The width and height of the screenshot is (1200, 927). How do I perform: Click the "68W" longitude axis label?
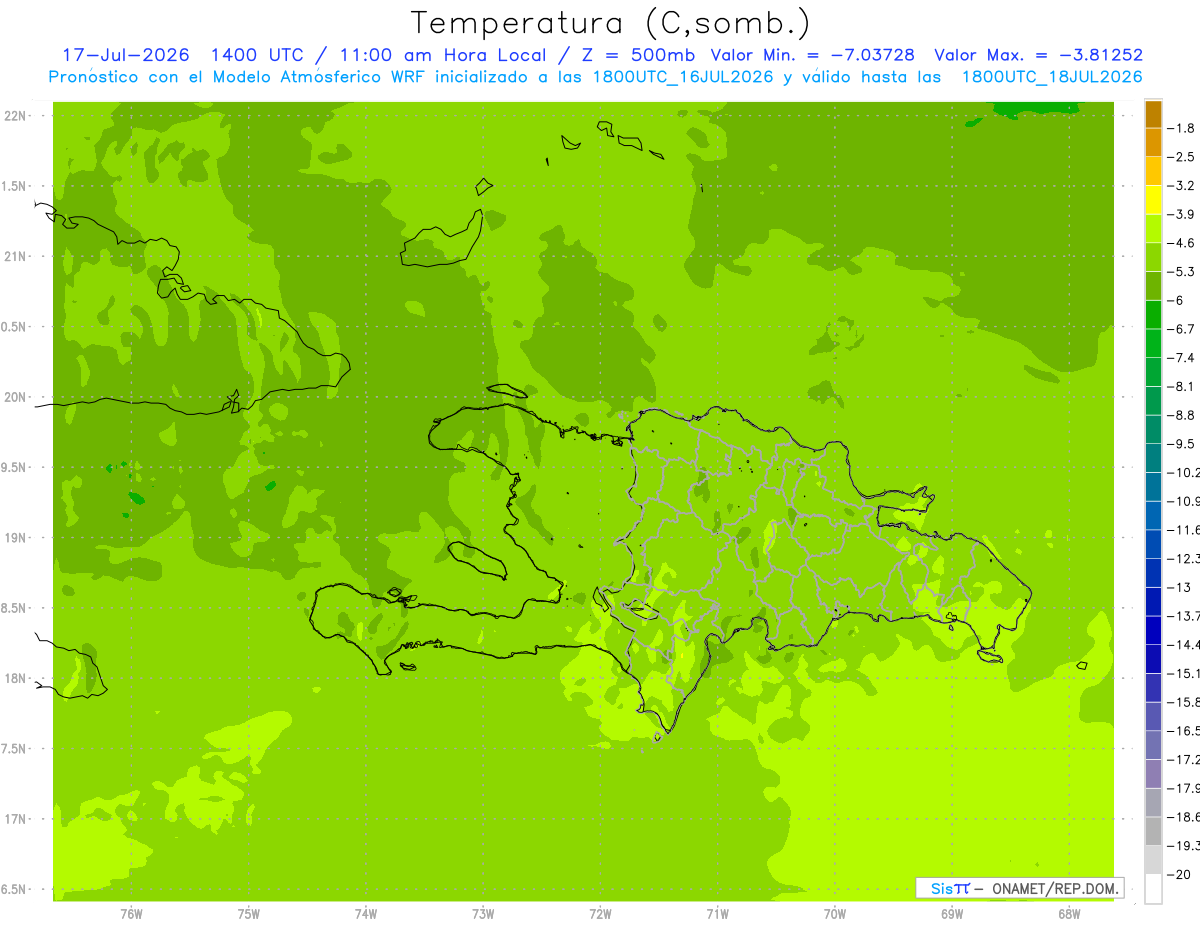(x=1069, y=914)
